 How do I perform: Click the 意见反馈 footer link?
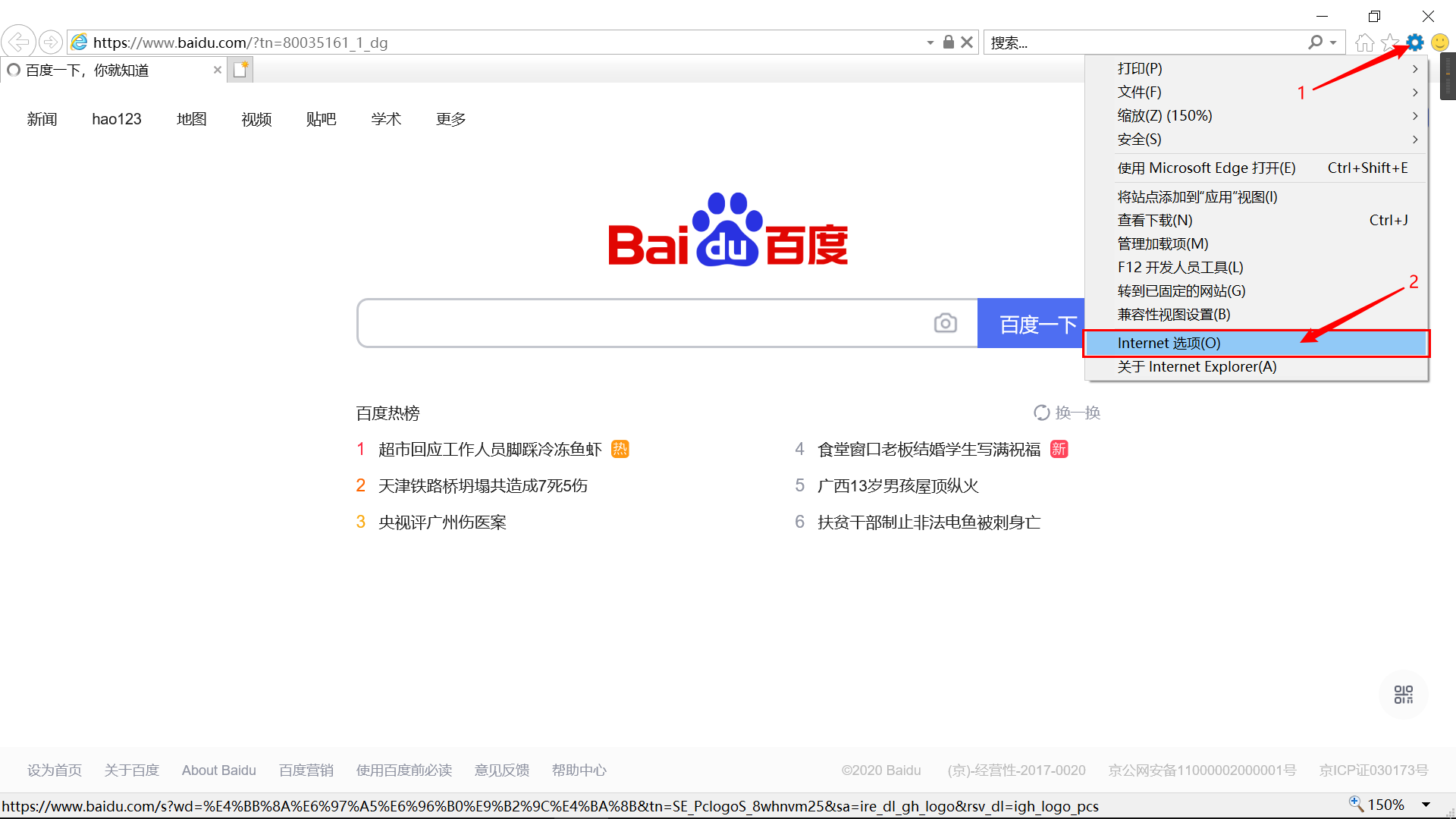[x=502, y=770]
